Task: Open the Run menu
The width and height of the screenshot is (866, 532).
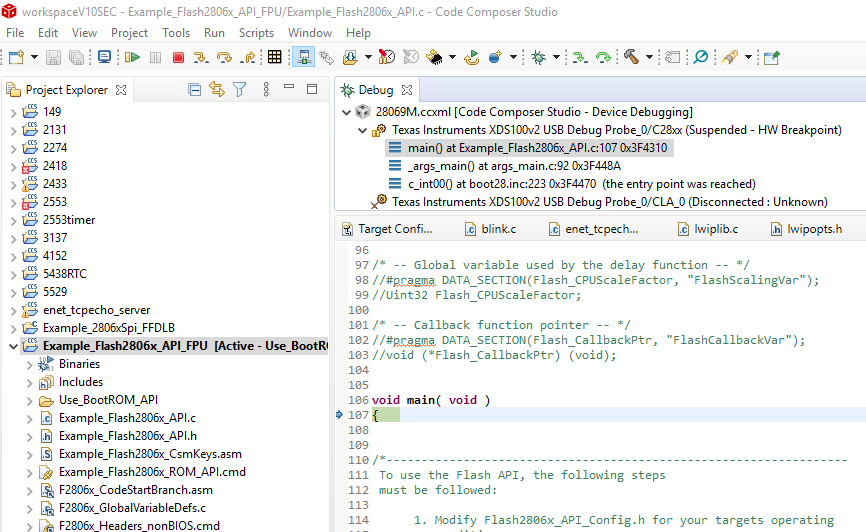Action: click(x=214, y=33)
